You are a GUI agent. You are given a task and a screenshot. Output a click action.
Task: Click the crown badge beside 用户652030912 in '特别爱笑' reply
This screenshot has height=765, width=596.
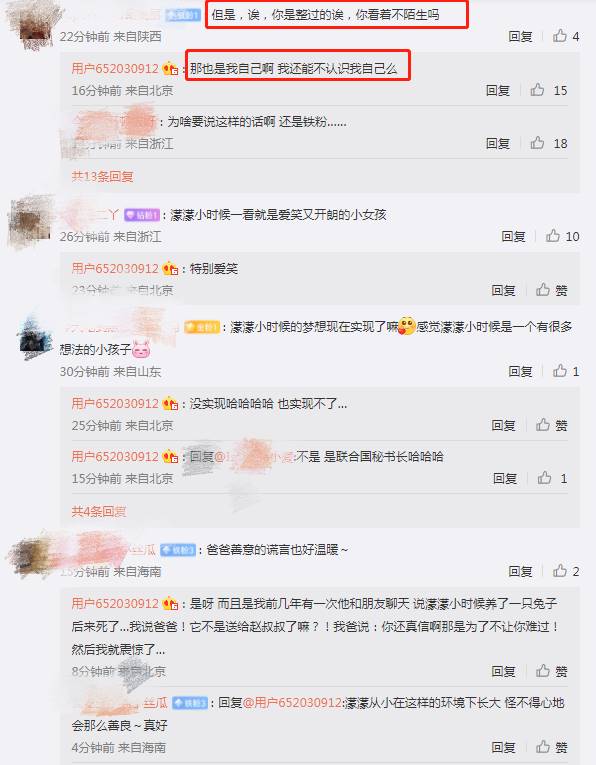point(170,268)
